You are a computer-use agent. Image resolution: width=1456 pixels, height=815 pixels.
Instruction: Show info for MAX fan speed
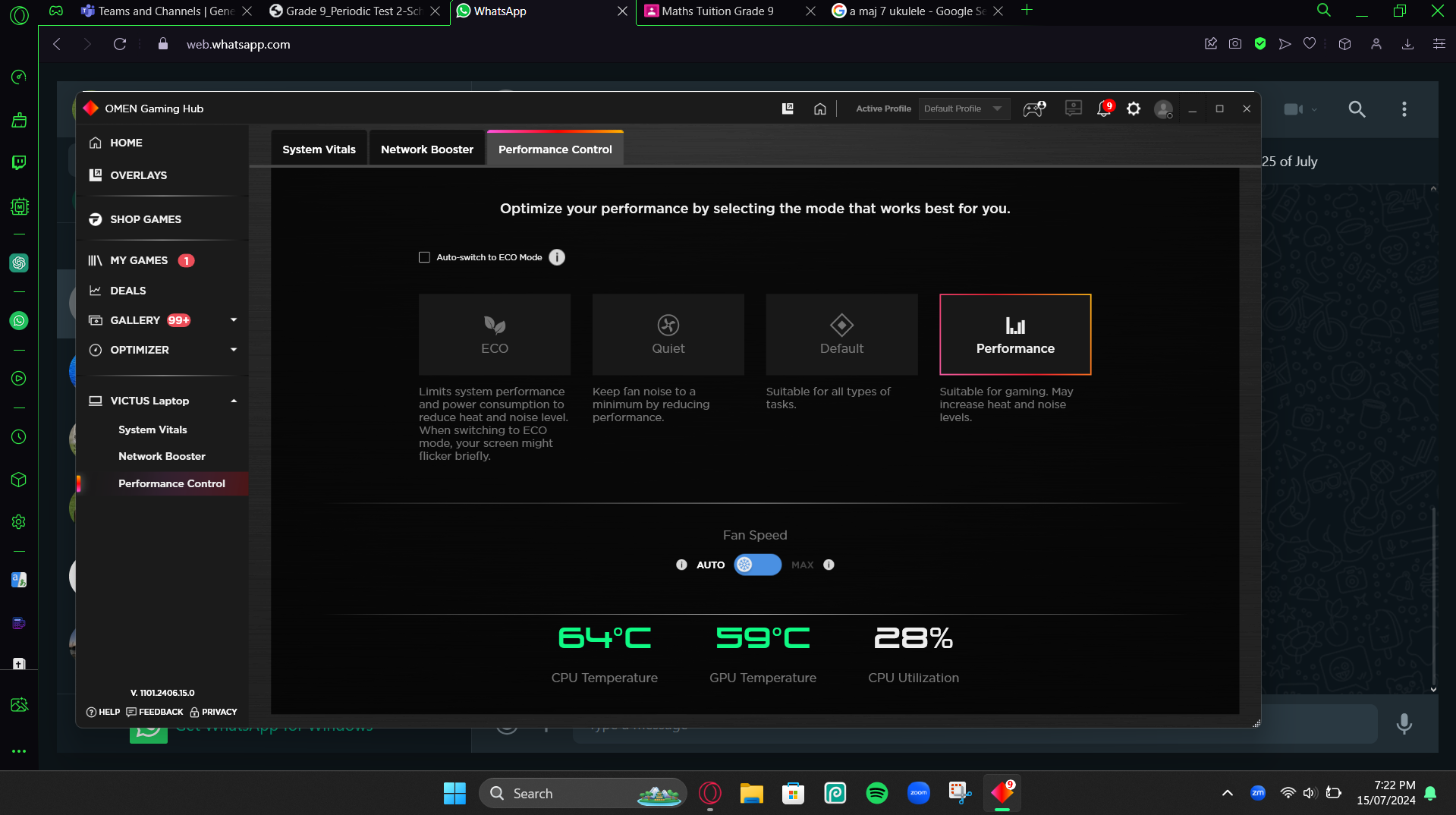[829, 565]
